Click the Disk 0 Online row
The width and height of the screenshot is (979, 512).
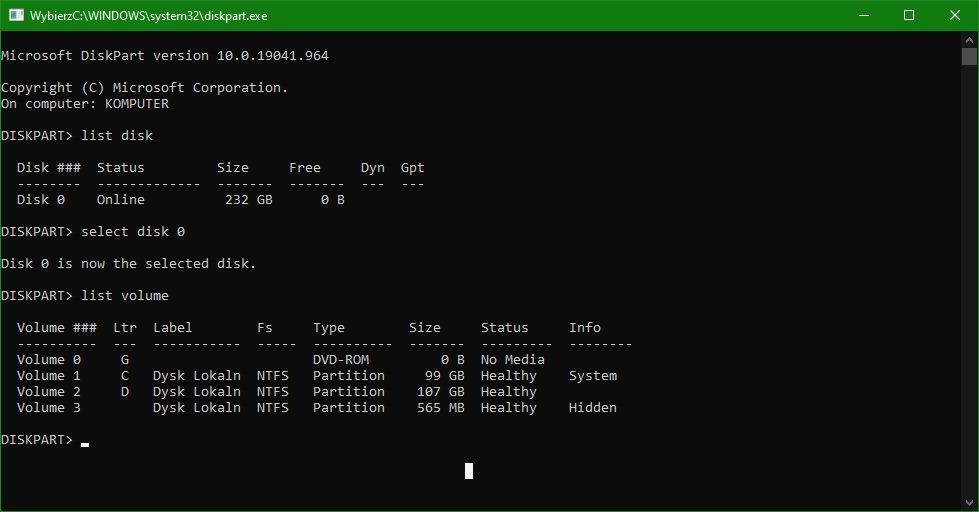[181, 200]
